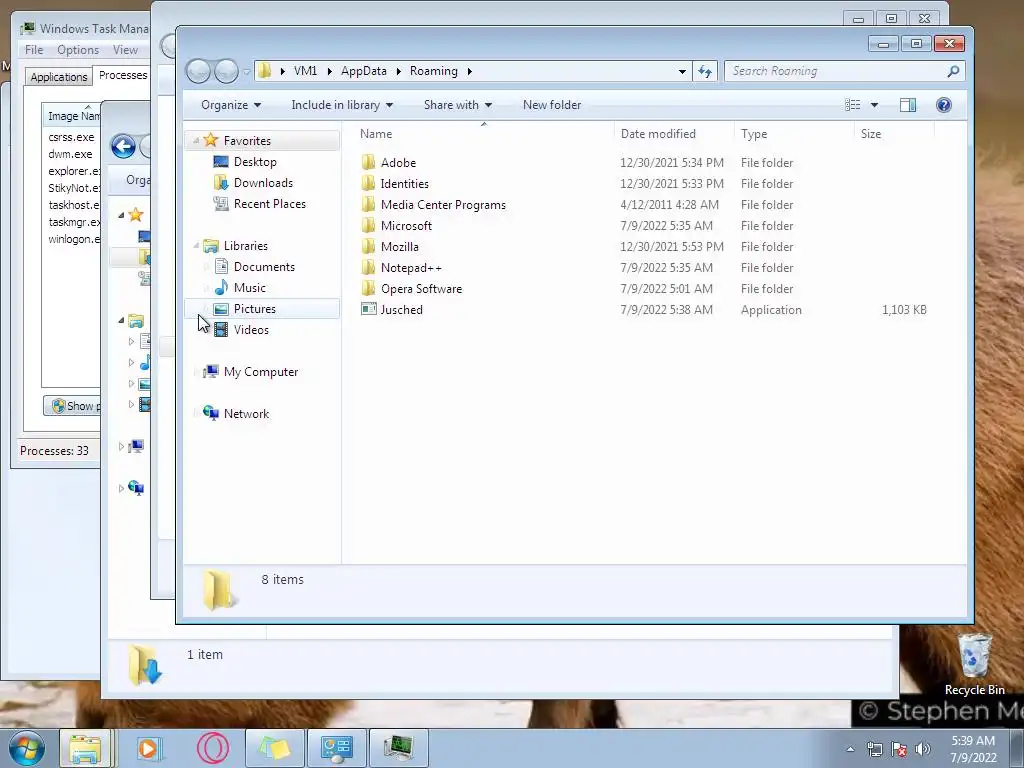Click the AppData breadcrumb segment
This screenshot has width=1024, height=768.
364,71
